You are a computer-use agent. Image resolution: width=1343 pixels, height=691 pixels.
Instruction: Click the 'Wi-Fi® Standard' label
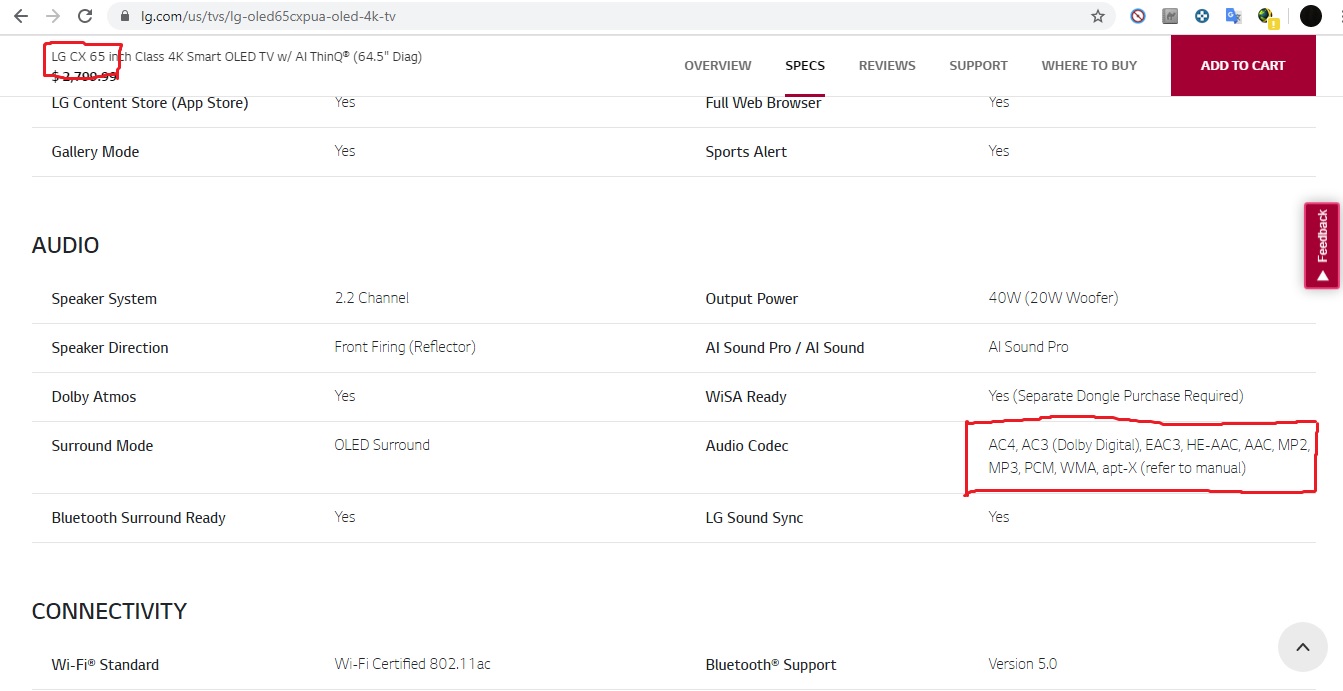tap(105, 665)
